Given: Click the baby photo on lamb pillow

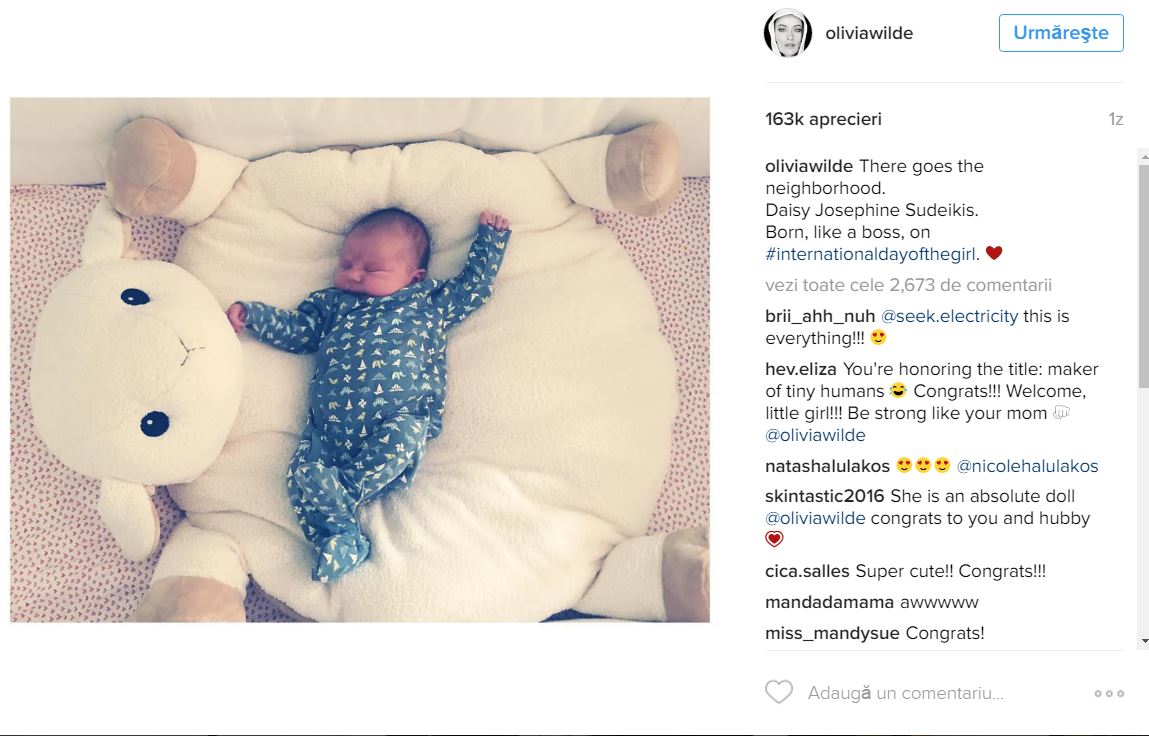Looking at the screenshot, I should coord(360,360).
